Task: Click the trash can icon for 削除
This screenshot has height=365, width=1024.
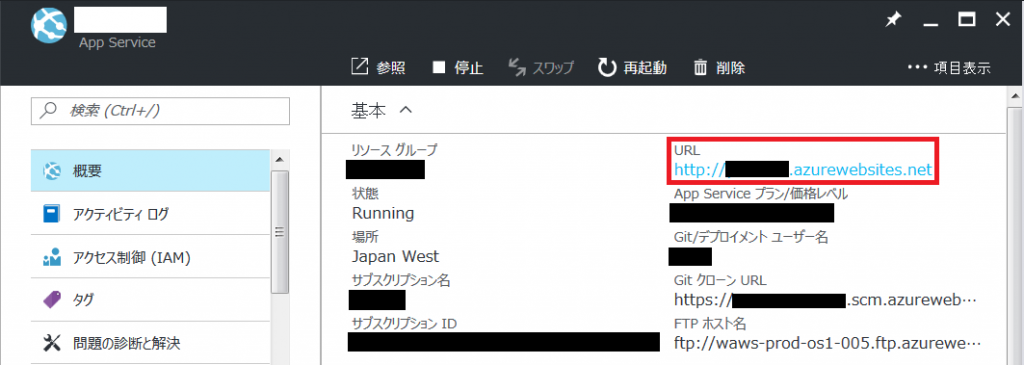Action: tap(700, 67)
